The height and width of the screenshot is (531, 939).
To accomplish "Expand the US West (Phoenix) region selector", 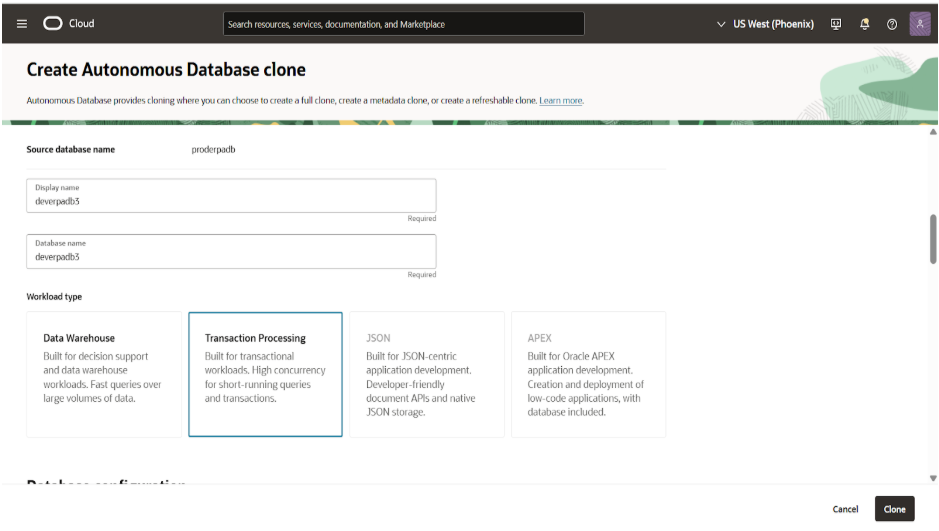I will click(x=765, y=24).
